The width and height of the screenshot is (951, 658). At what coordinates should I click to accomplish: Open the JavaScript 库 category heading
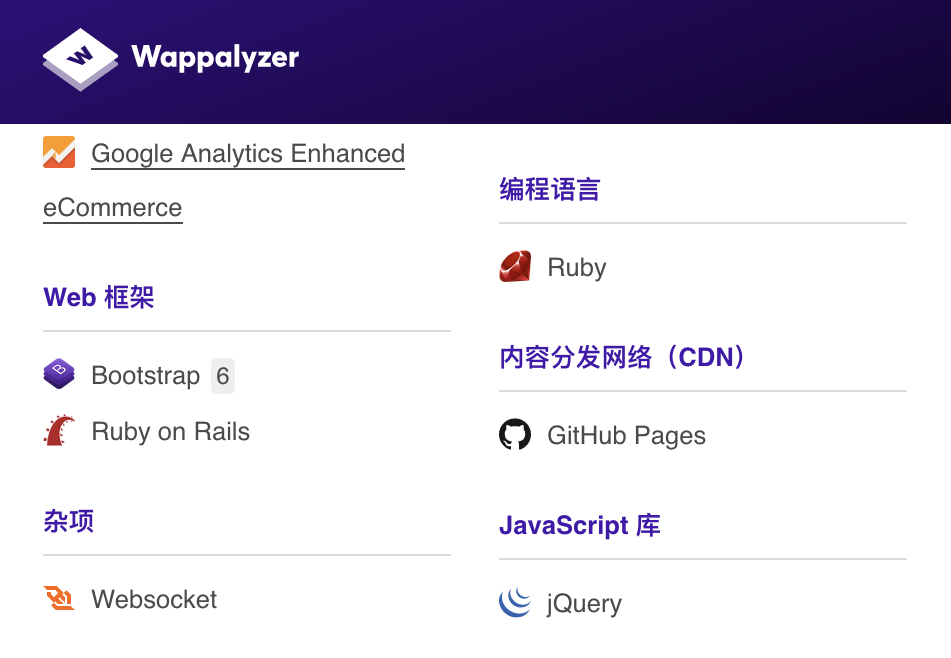pos(580,525)
